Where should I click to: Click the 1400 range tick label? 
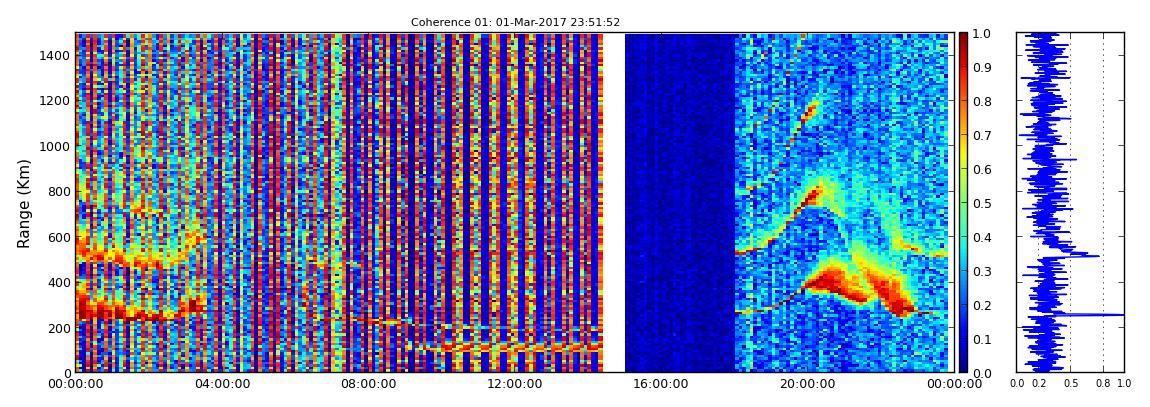pos(56,56)
